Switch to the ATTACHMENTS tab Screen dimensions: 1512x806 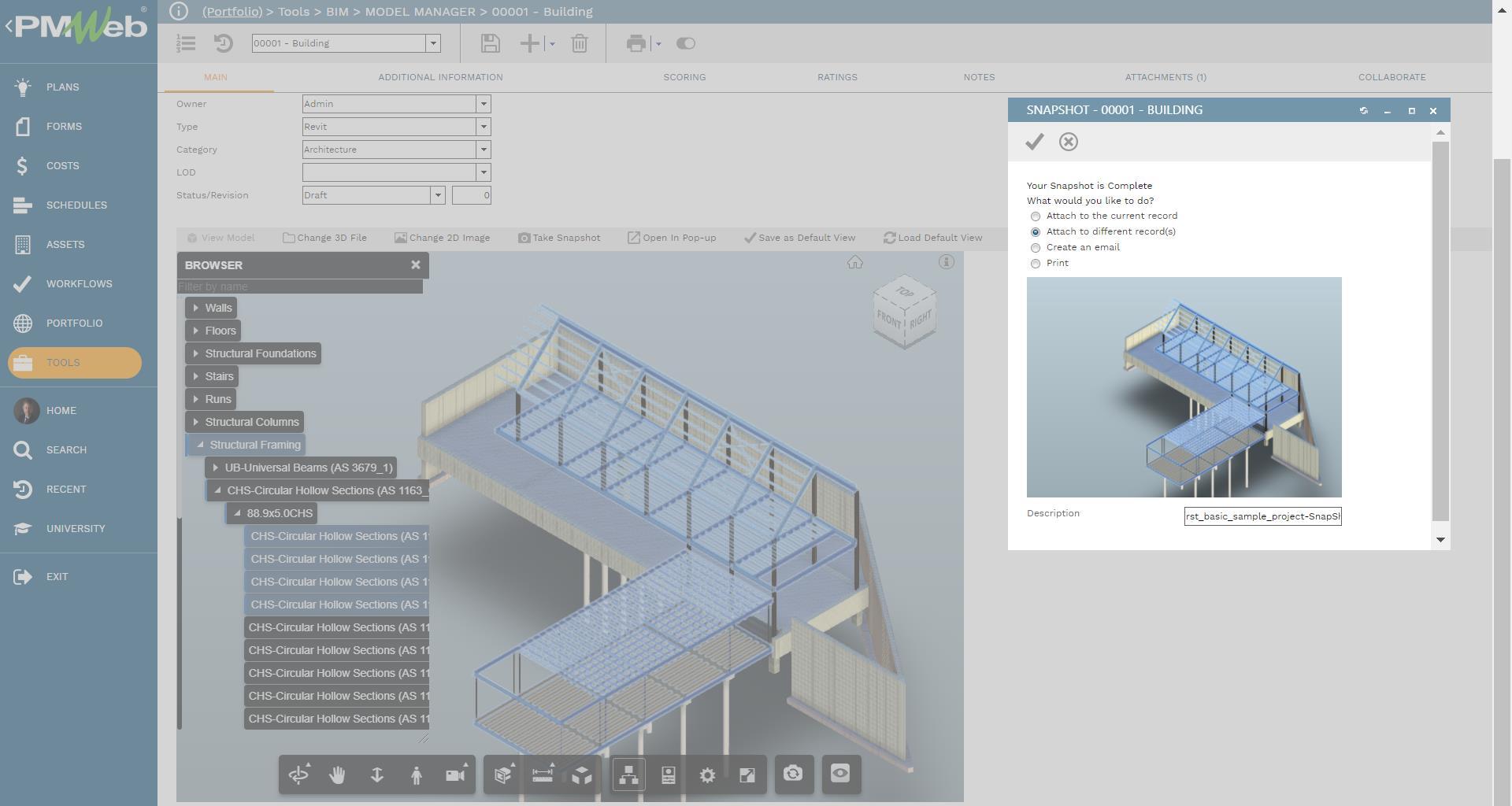[1164, 77]
